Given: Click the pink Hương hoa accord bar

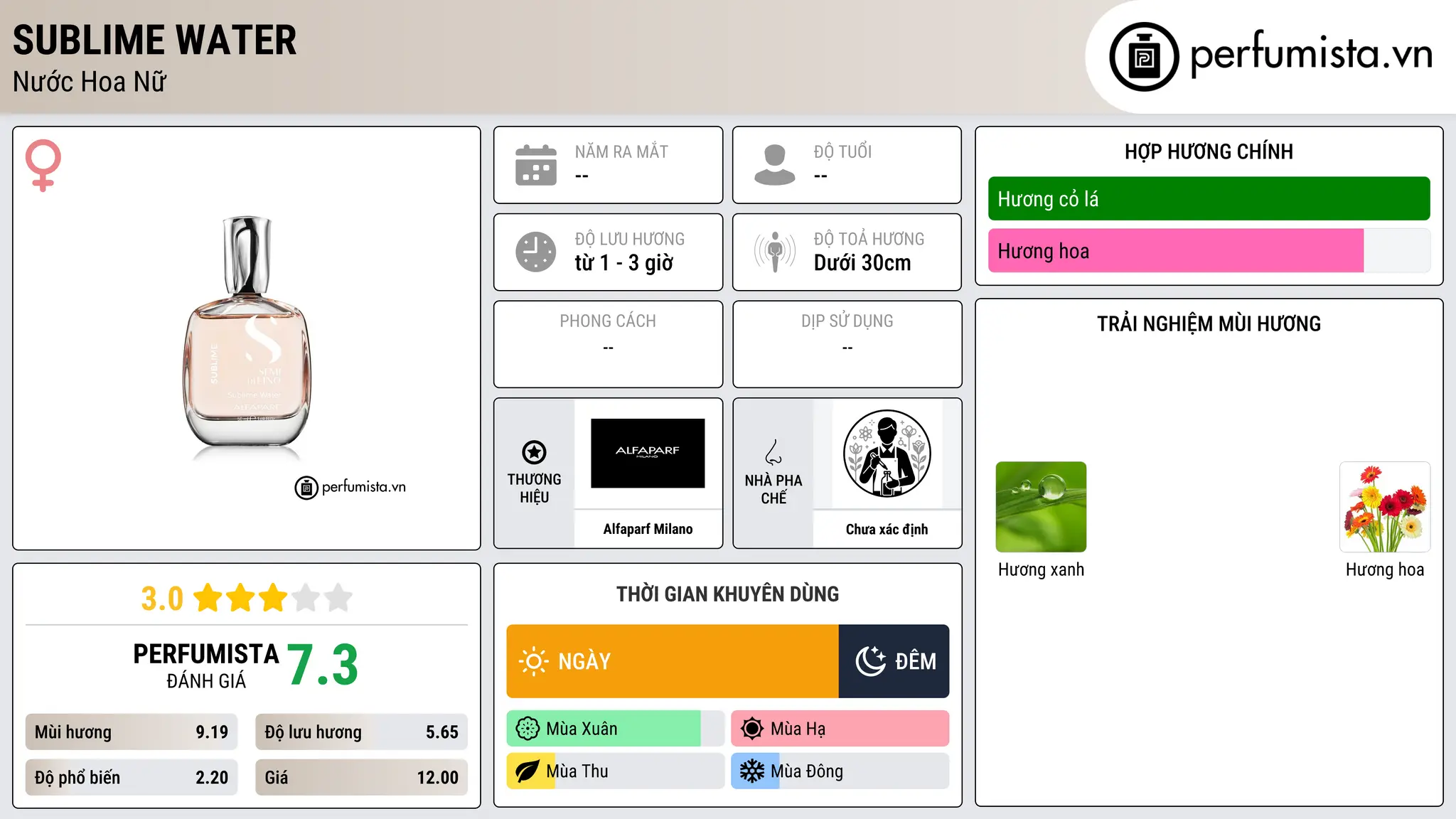Looking at the screenshot, I should (1209, 251).
